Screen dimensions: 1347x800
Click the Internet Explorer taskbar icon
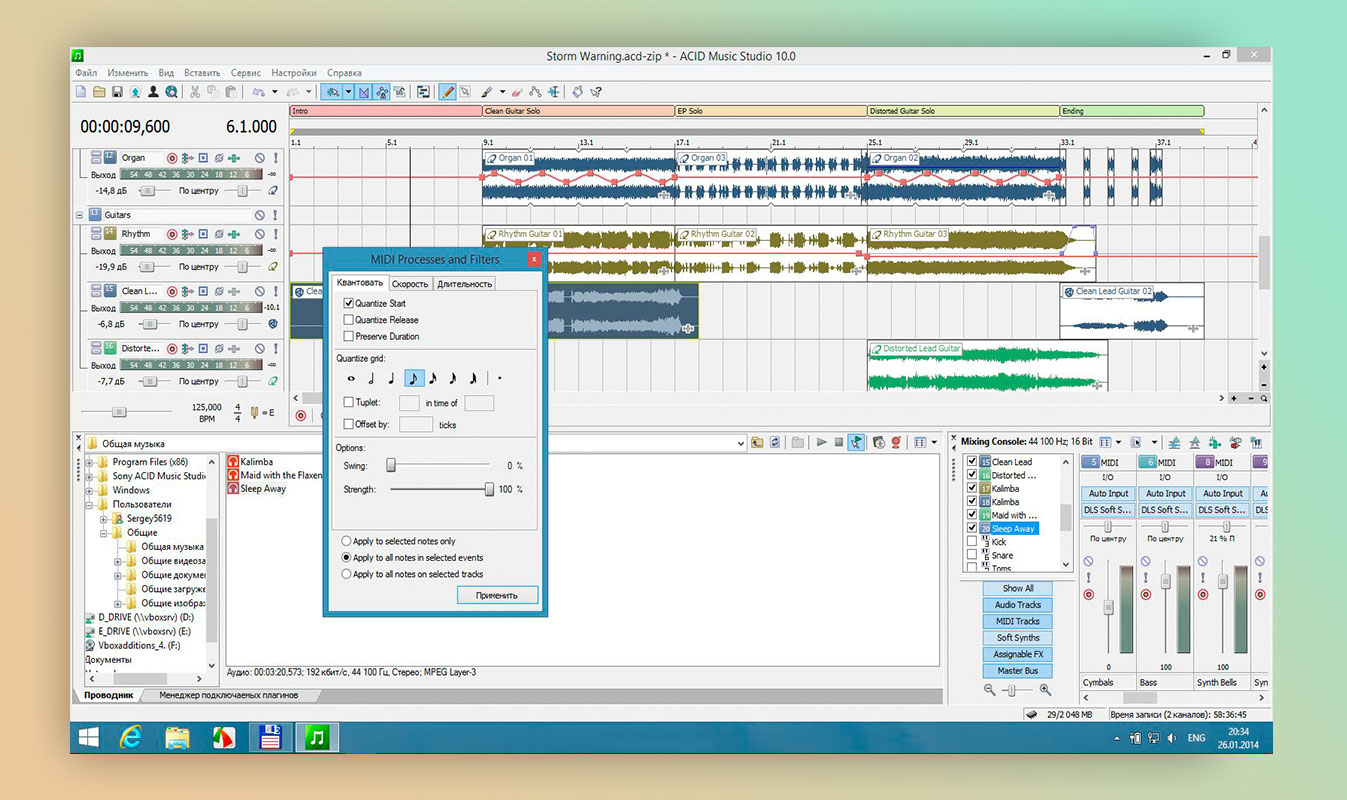[130, 738]
